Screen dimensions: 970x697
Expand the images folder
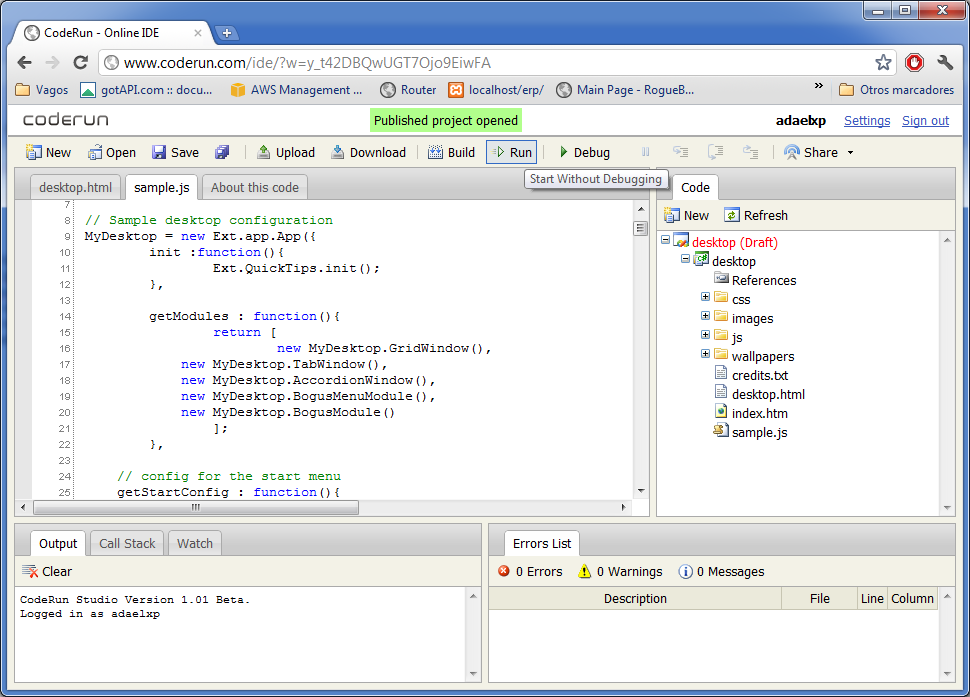[x=705, y=316]
